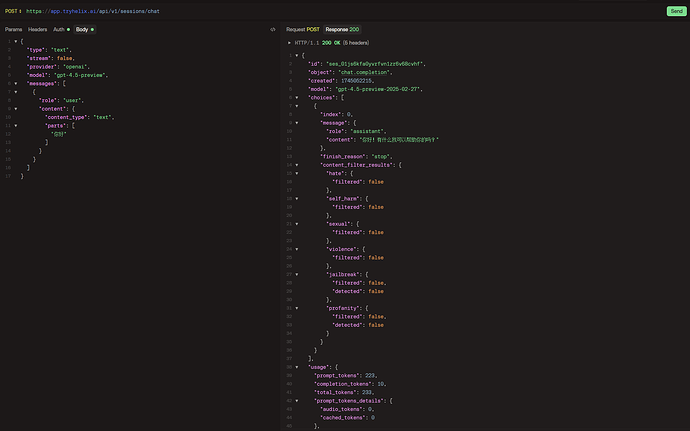690x431 pixels.
Task: Collapse the "usage" object
Action: tap(297, 367)
